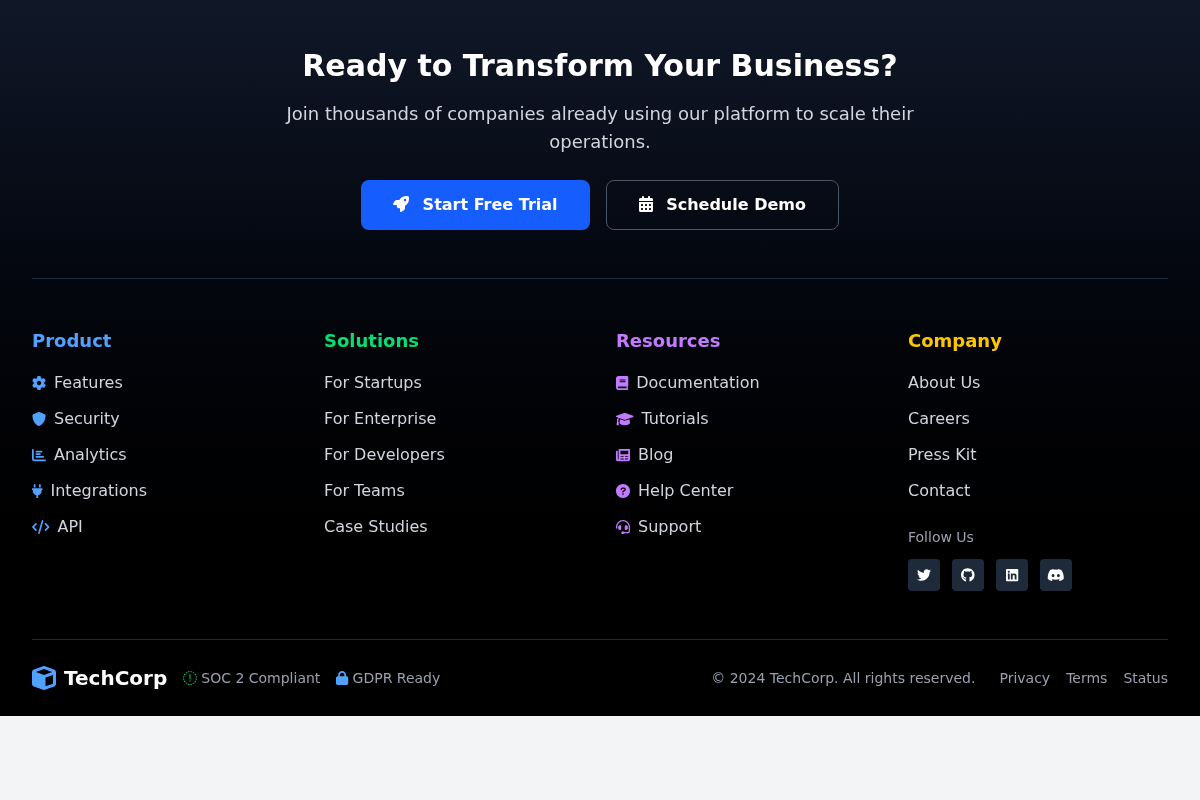
Task: Click the code brackets icon beside API
Action: click(x=41, y=527)
